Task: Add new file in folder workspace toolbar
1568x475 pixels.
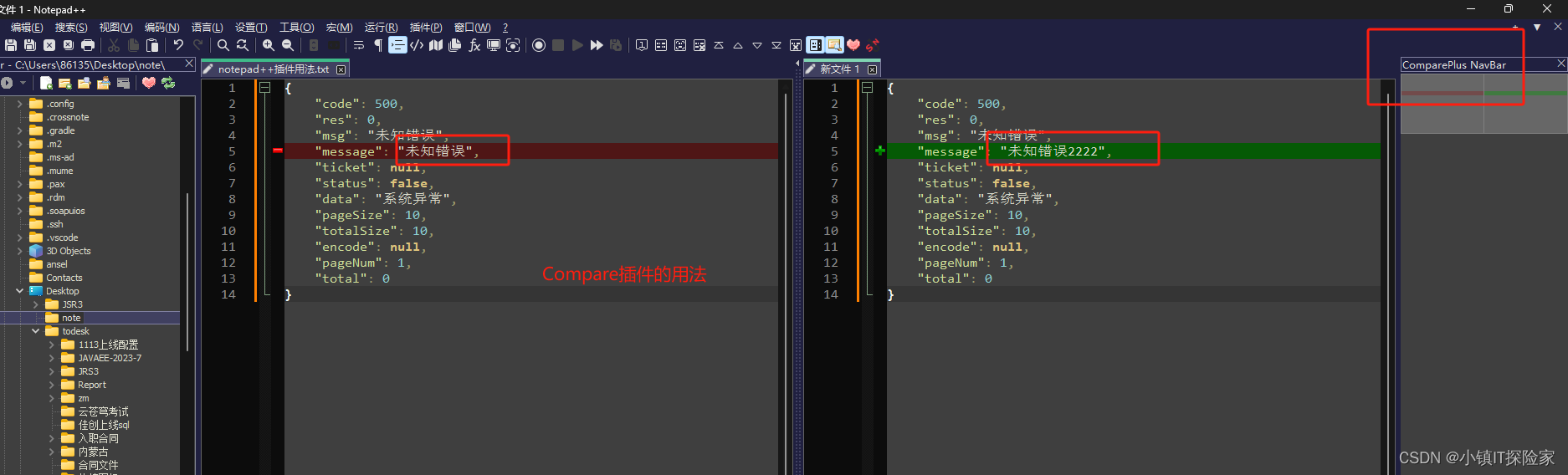Action: click(46, 83)
